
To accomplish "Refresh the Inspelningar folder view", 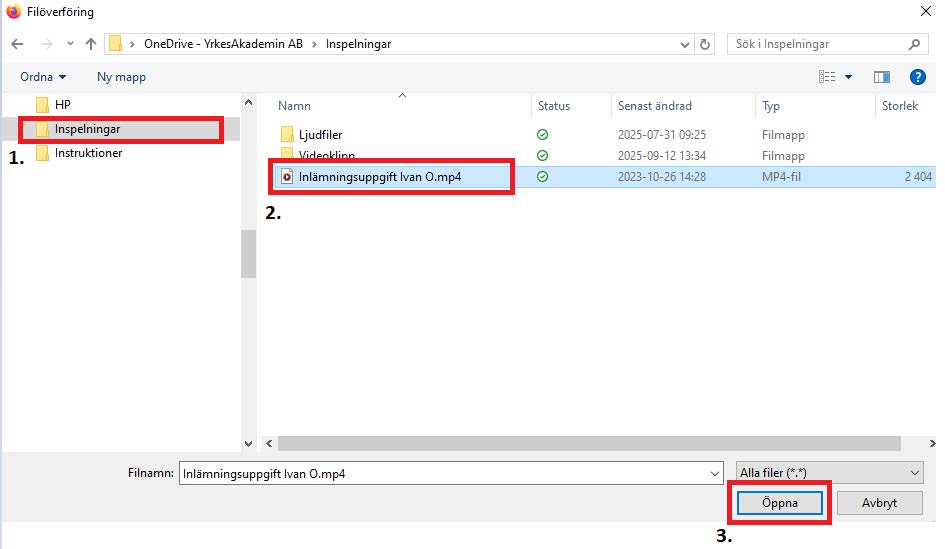I will click(705, 44).
